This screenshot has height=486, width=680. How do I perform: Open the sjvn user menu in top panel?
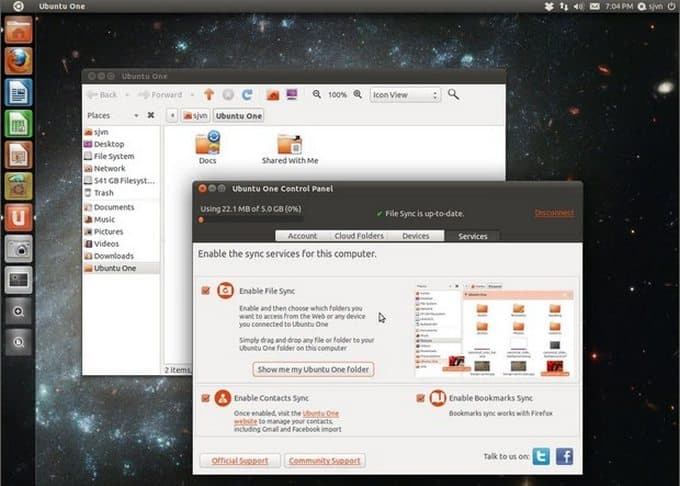(651, 6)
